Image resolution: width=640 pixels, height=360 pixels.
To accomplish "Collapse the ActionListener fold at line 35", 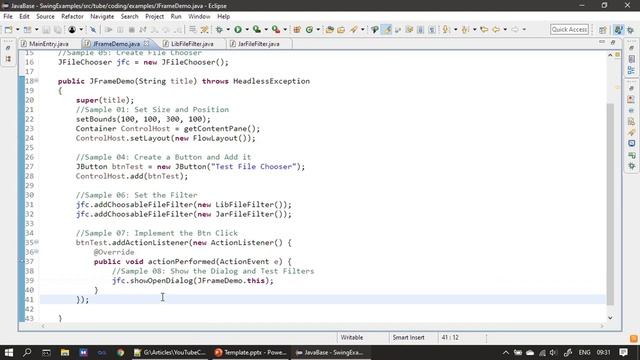I will pyautogui.click(x=36, y=242).
